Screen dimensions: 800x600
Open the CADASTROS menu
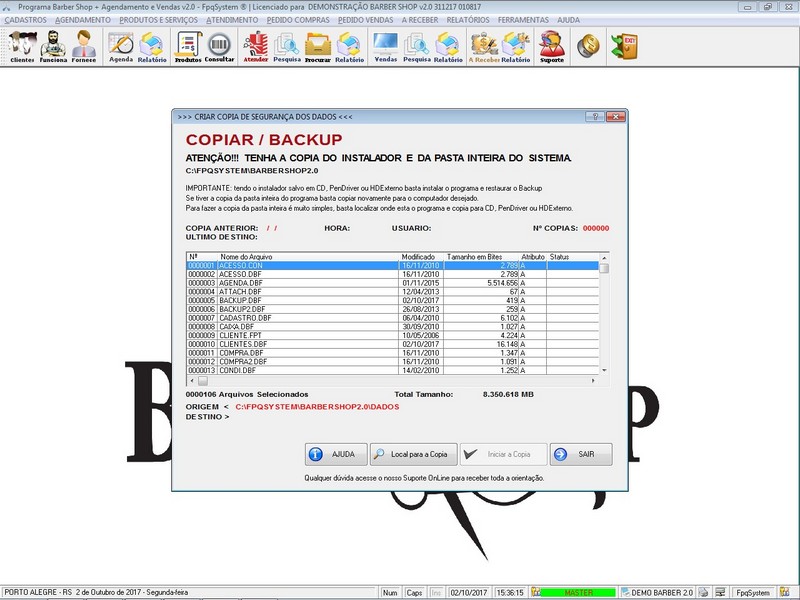[x=25, y=19]
